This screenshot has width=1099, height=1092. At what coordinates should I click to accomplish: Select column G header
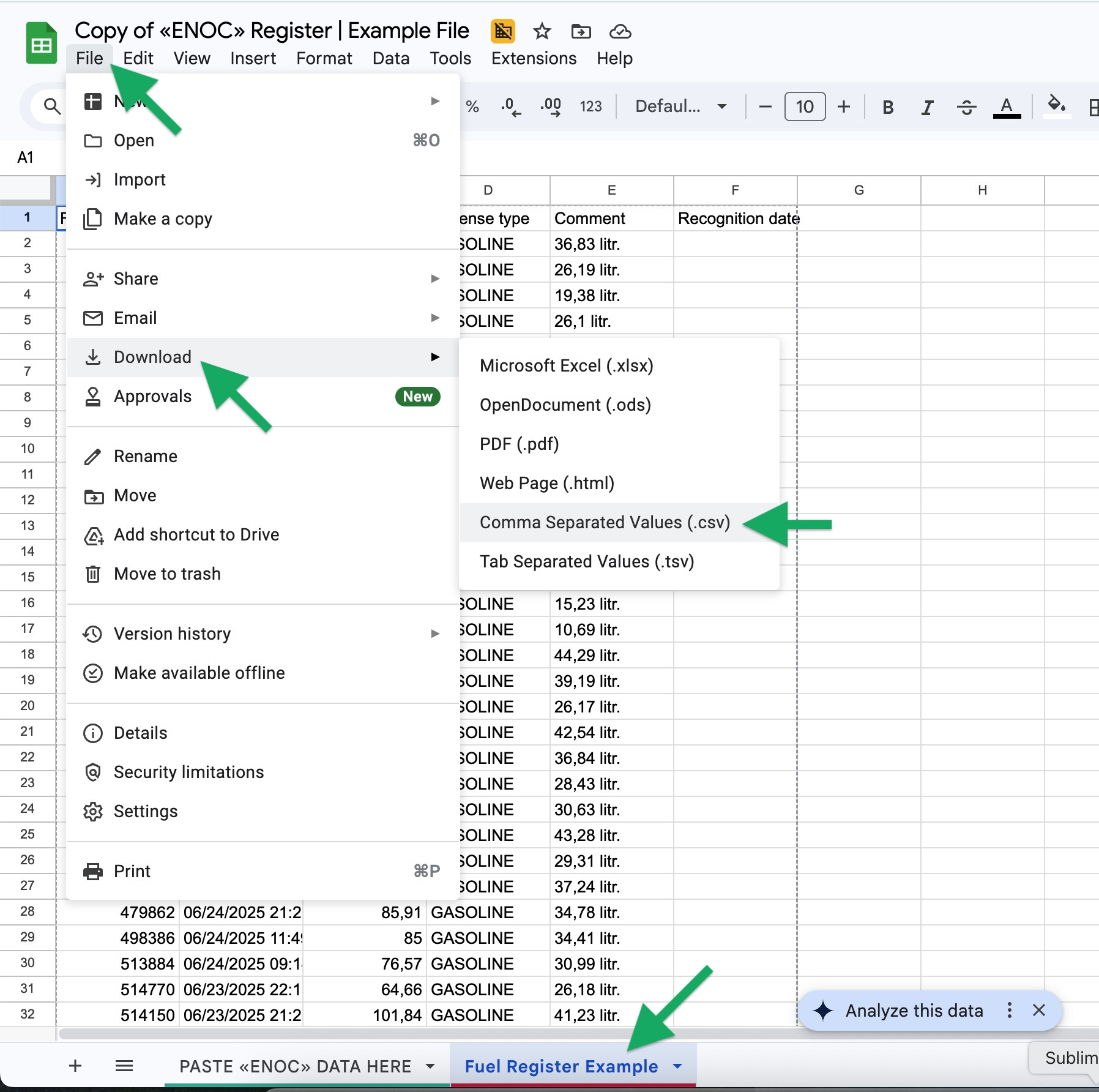859,190
